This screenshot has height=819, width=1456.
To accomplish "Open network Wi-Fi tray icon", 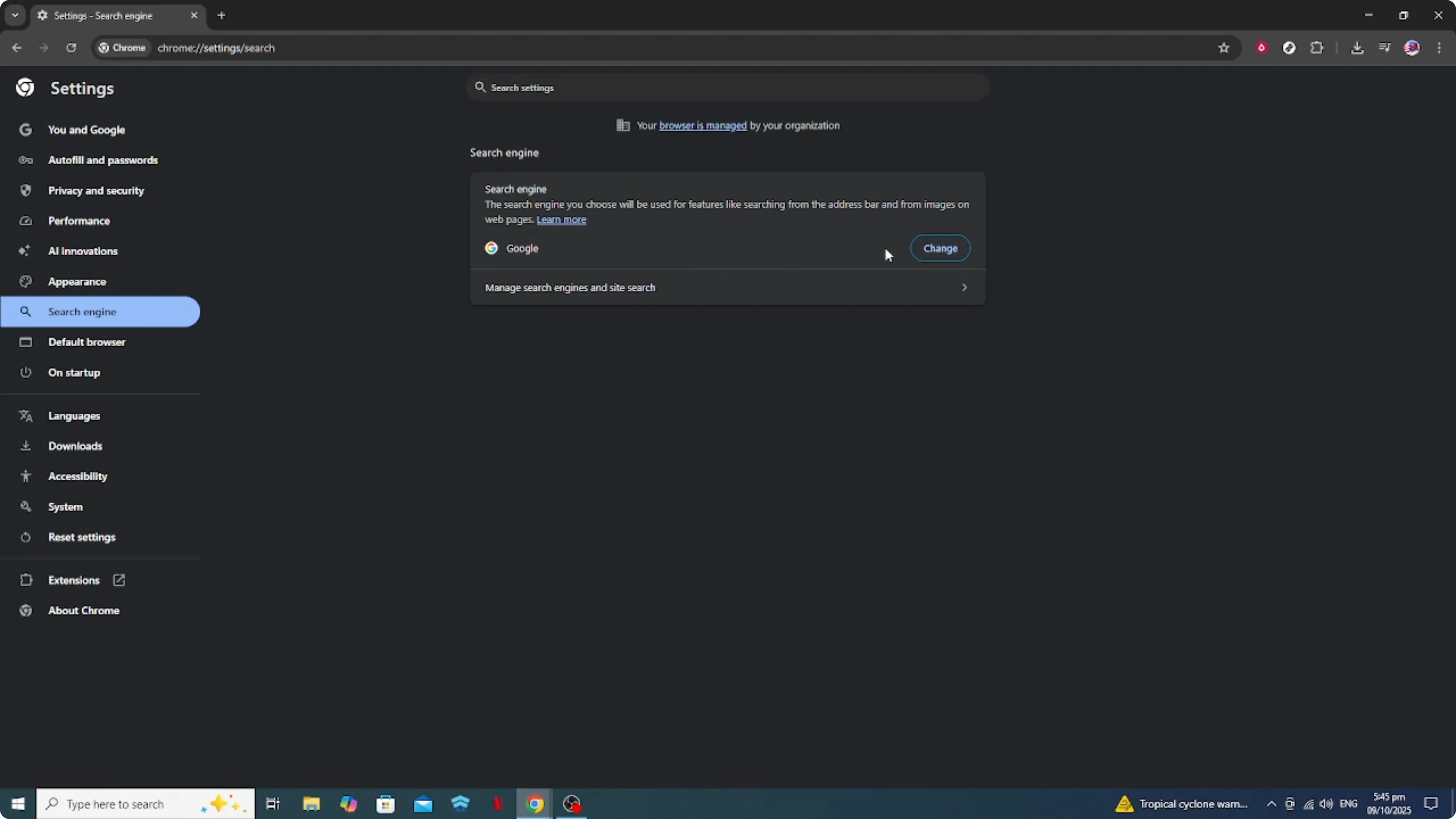I will (x=1308, y=804).
